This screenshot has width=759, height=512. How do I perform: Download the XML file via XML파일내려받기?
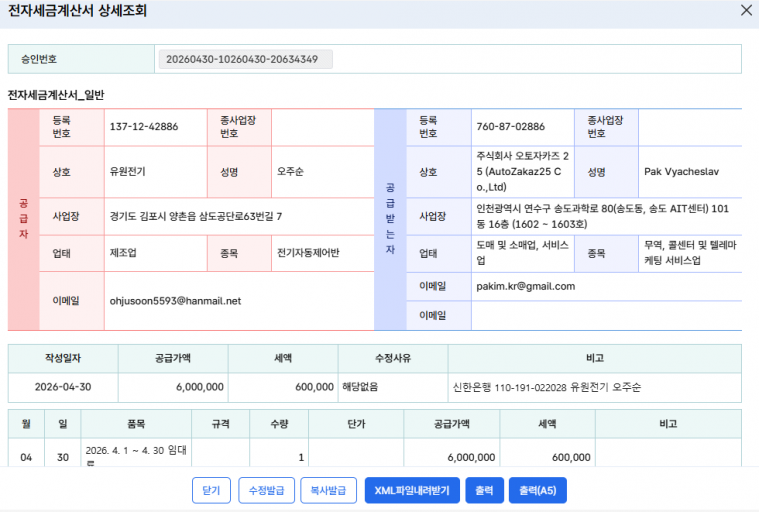(x=412, y=490)
